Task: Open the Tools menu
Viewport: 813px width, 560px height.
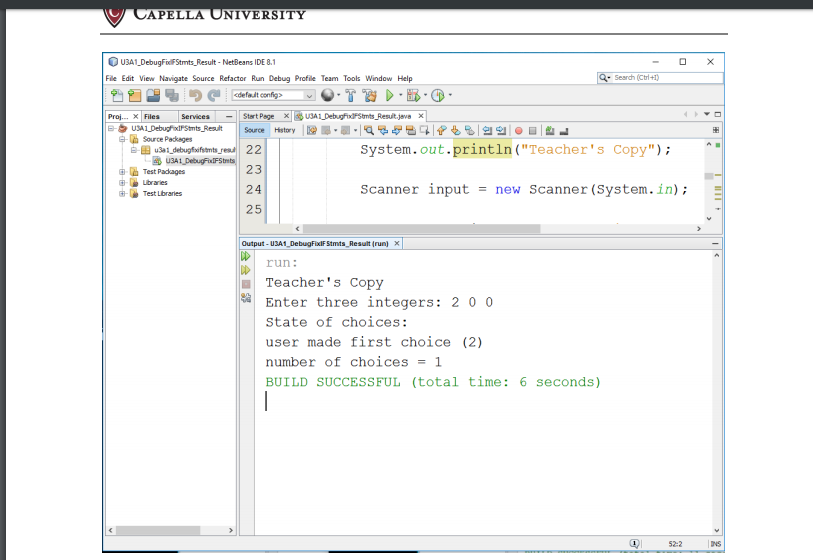Action: click(x=352, y=78)
